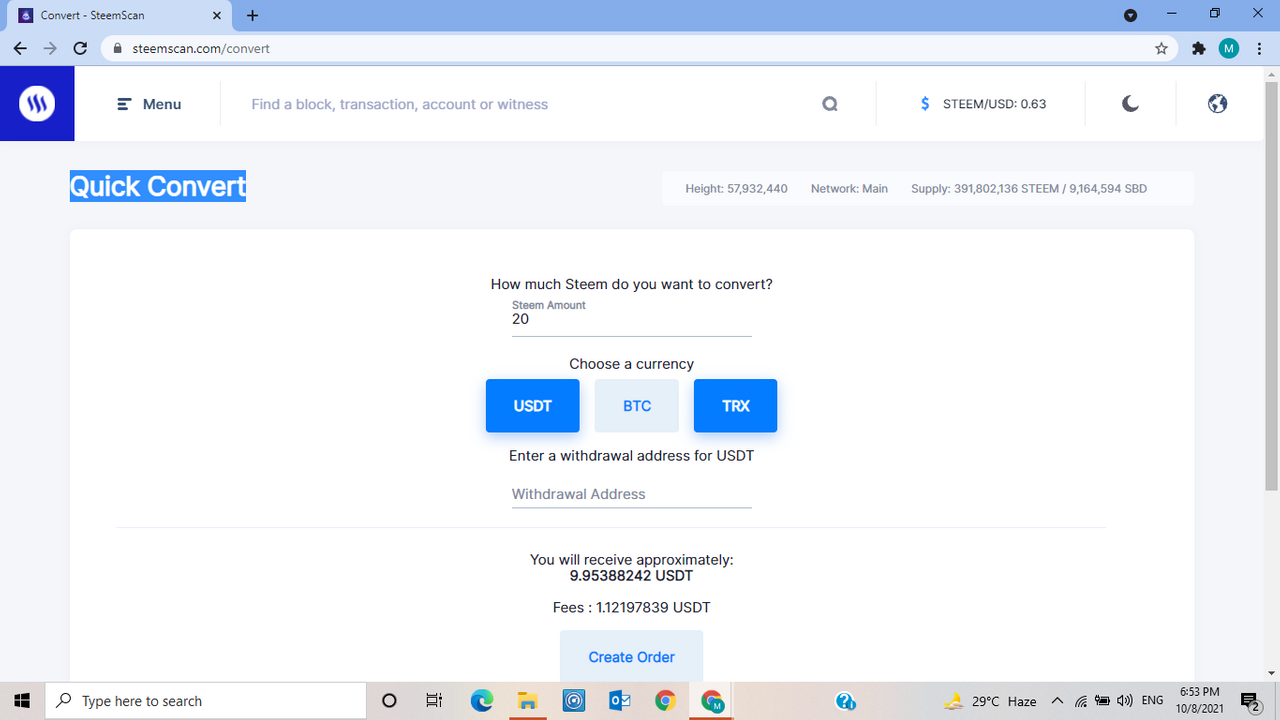
Task: Open Microsoft Edge from taskbar
Action: click(481, 701)
